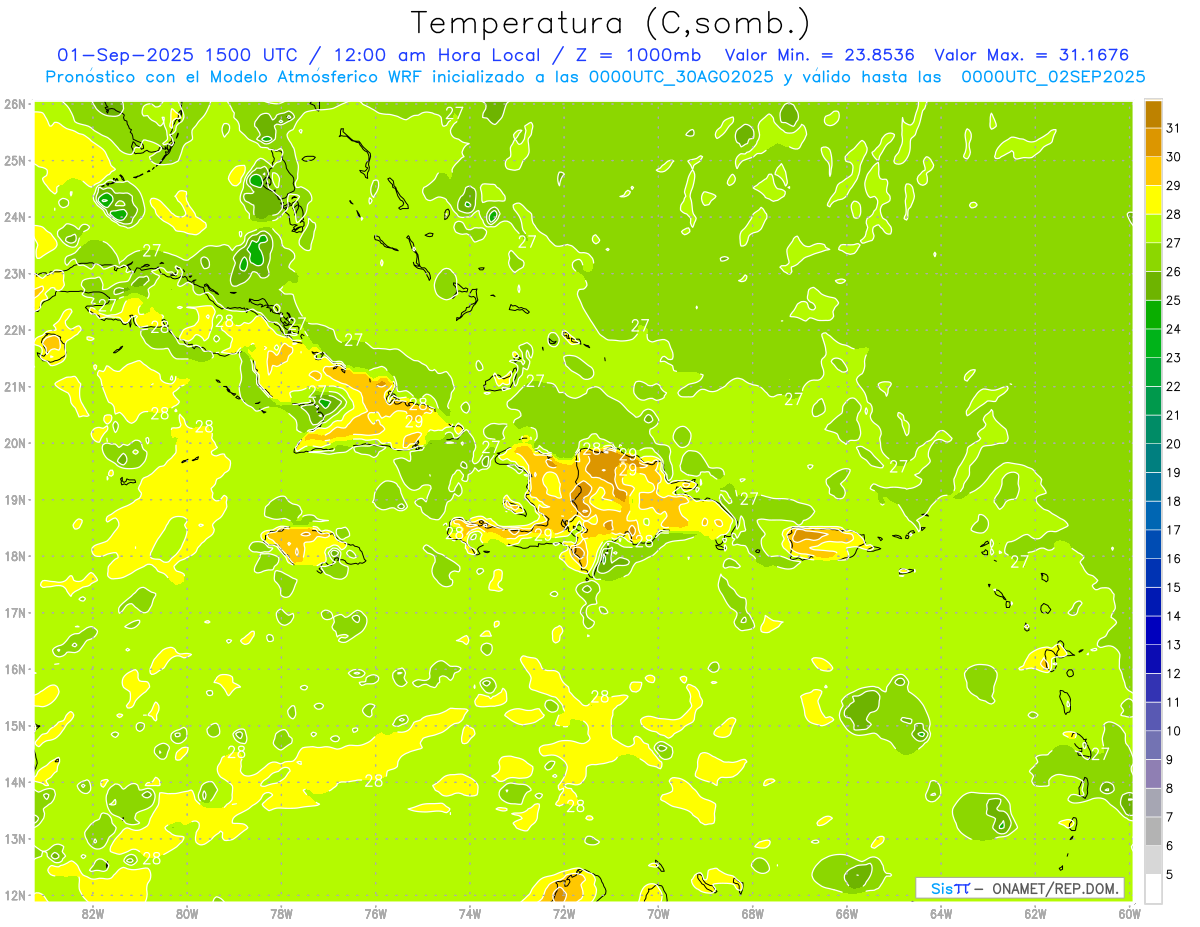This screenshot has width=1200, height=927.
Task: Pick the blue swatch between 16 and 17
Action: click(1153, 545)
